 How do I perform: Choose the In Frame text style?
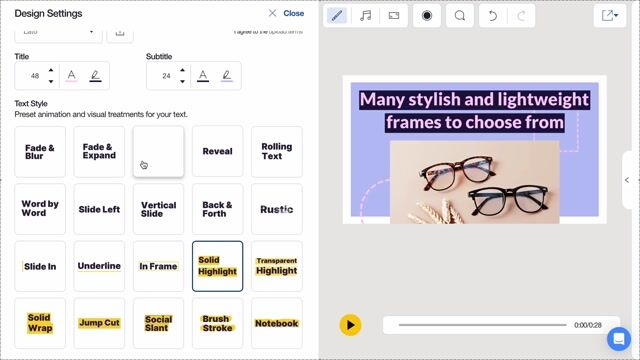point(158,266)
